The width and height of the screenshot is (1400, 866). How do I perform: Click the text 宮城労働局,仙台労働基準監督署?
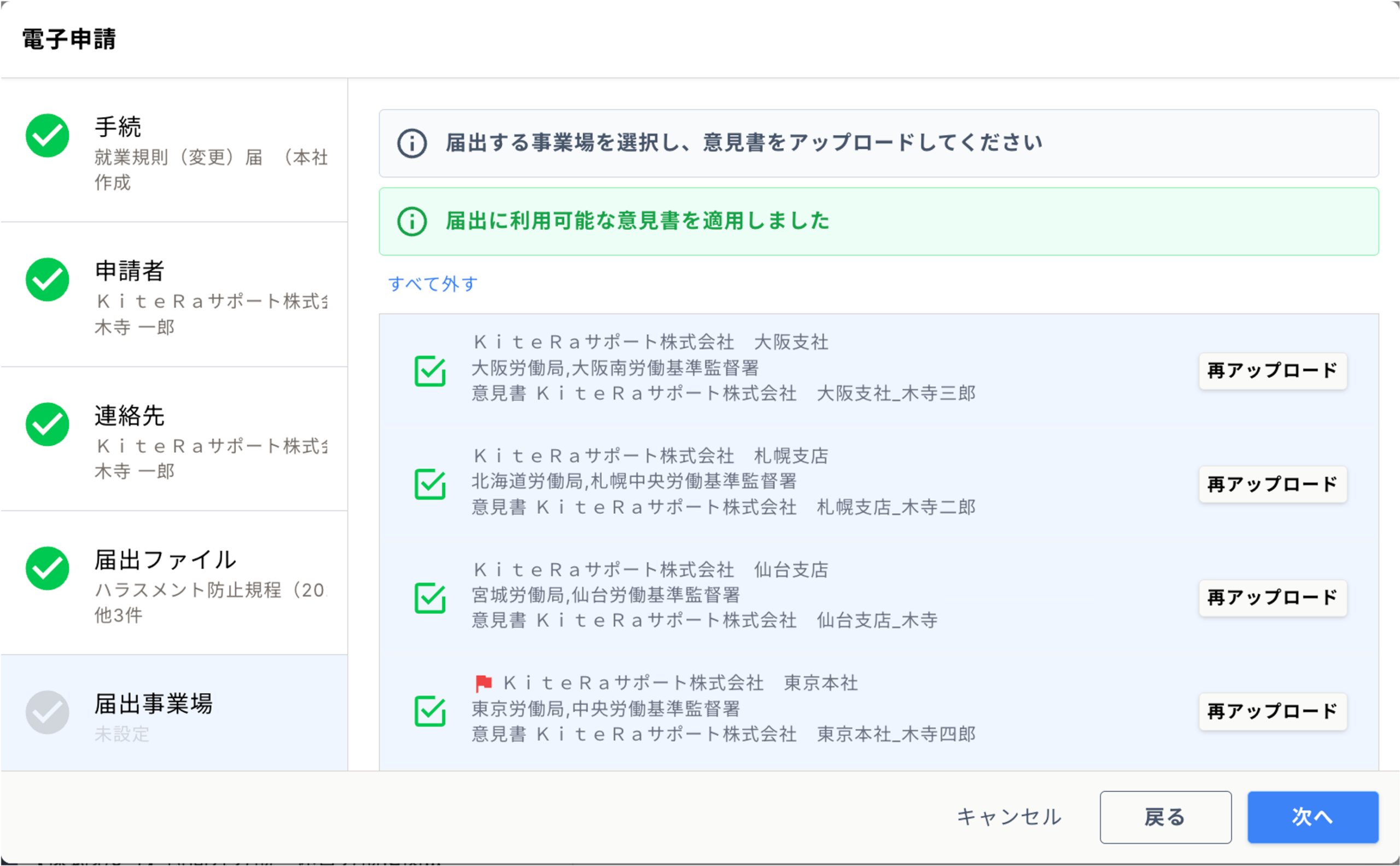606,595
